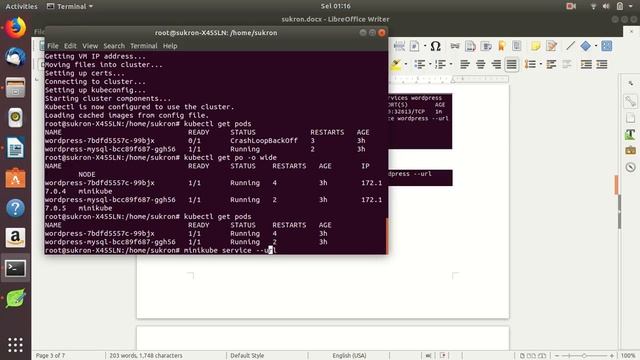Insert a page break in Writer
This screenshot has height=360, width=640.
pyautogui.click(x=399, y=46)
